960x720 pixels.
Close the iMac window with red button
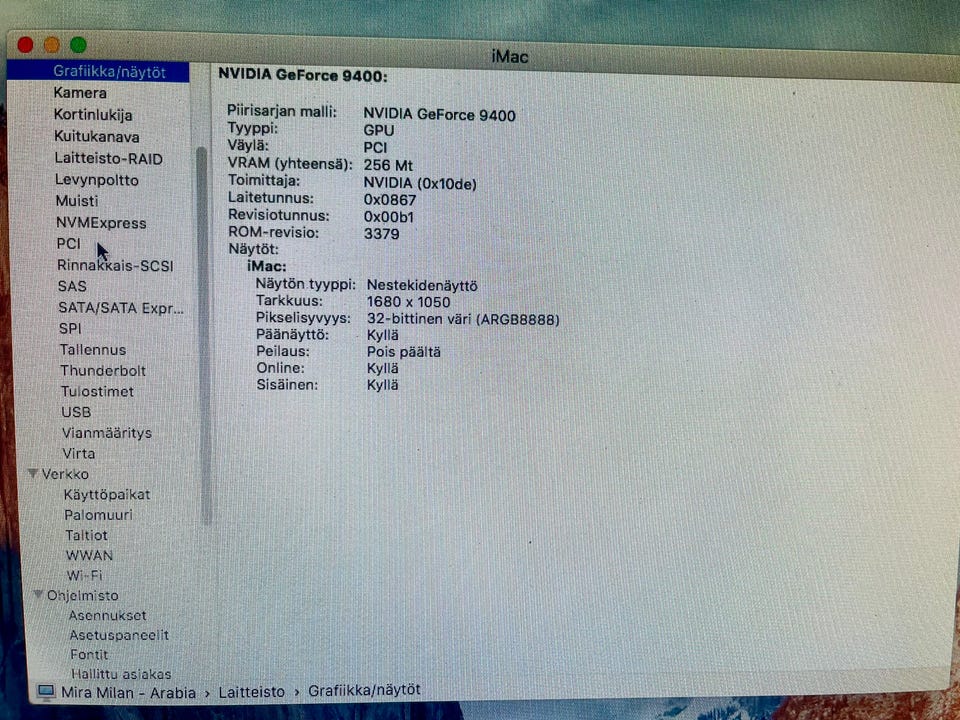(x=26, y=45)
